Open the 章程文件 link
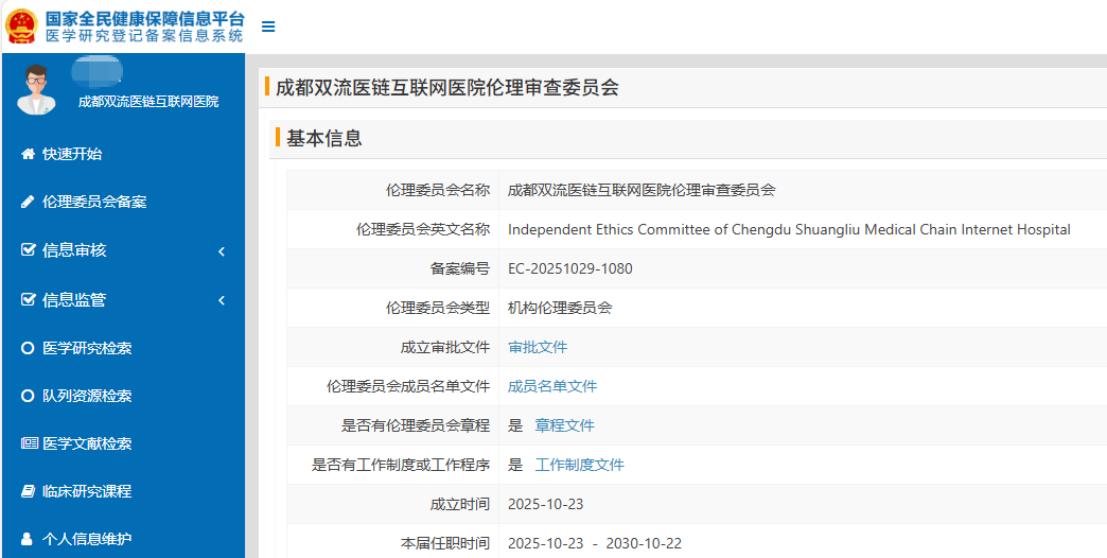 point(564,425)
